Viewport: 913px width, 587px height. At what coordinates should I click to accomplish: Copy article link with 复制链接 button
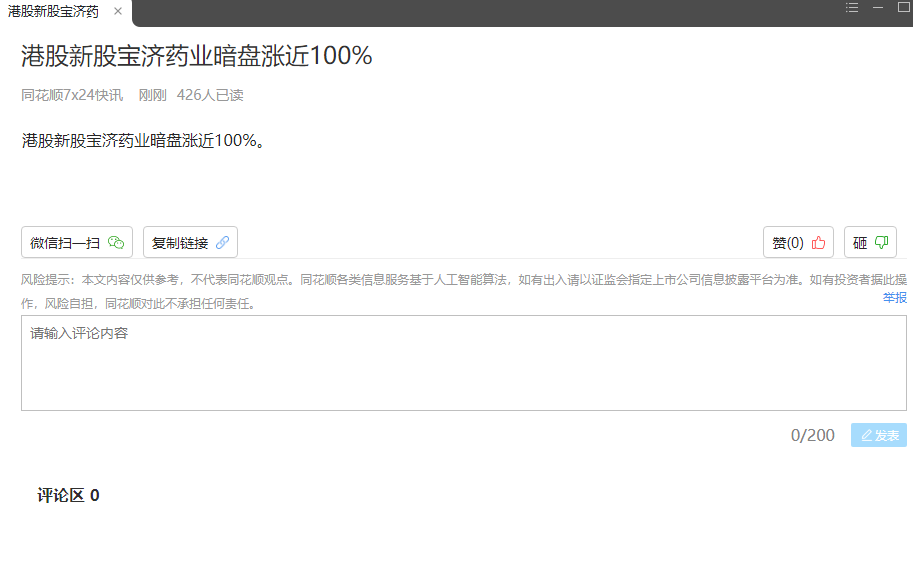(x=190, y=242)
